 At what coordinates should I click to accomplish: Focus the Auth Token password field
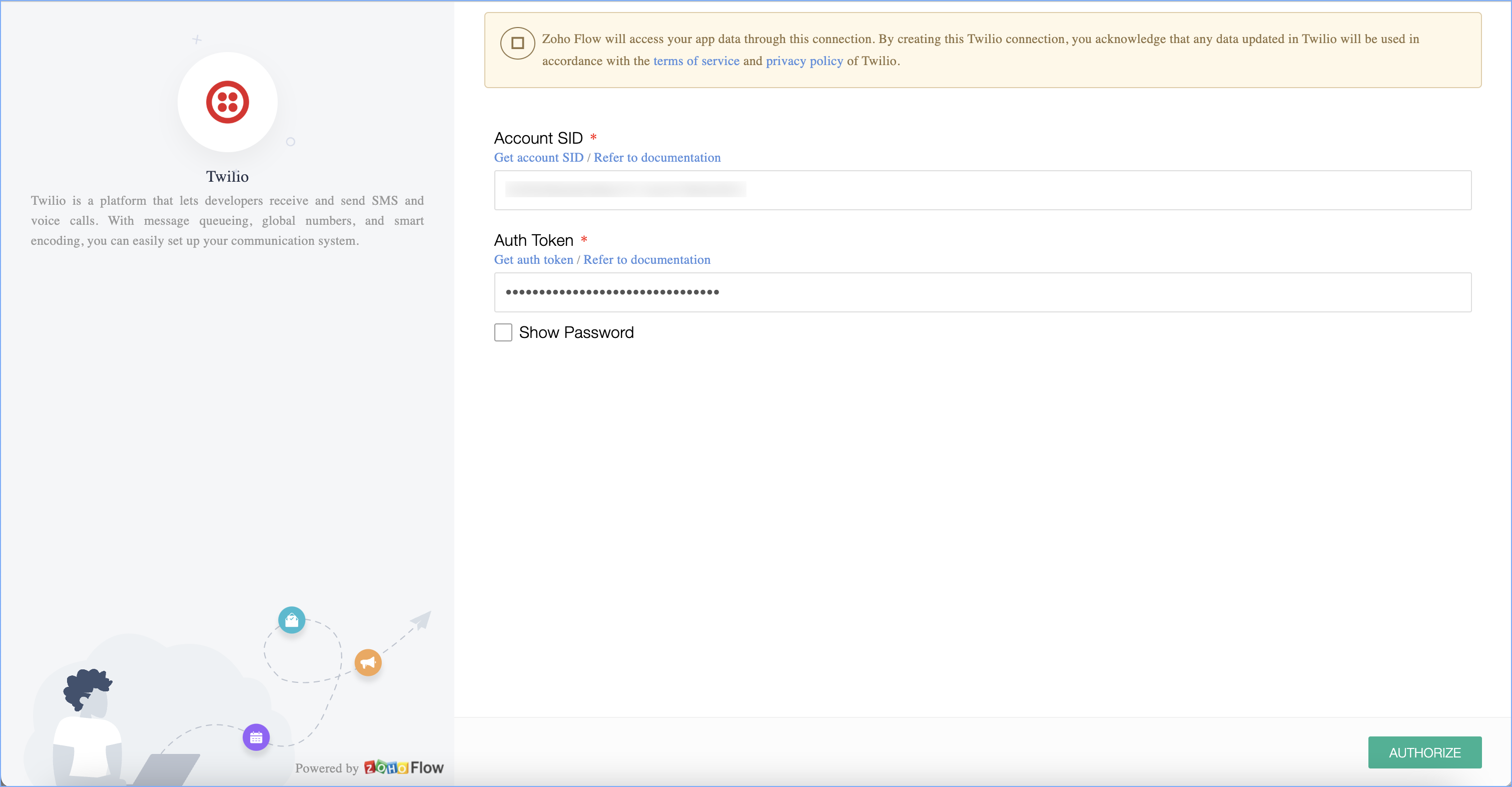pyautogui.click(x=982, y=292)
